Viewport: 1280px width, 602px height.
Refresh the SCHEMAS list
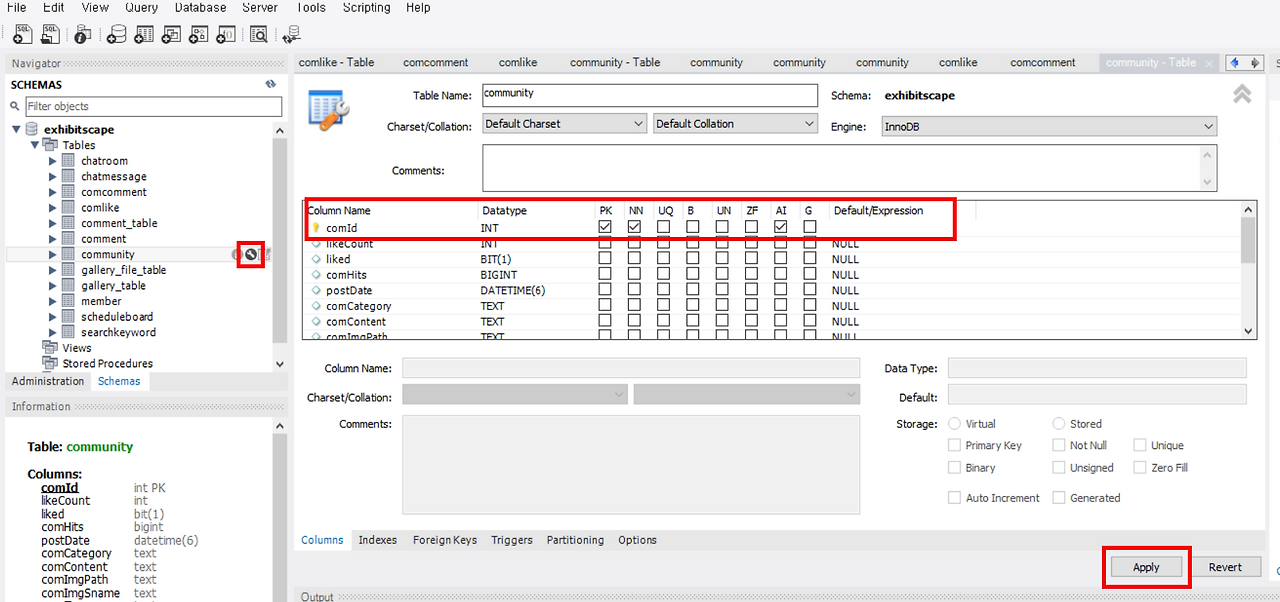pyautogui.click(x=270, y=84)
